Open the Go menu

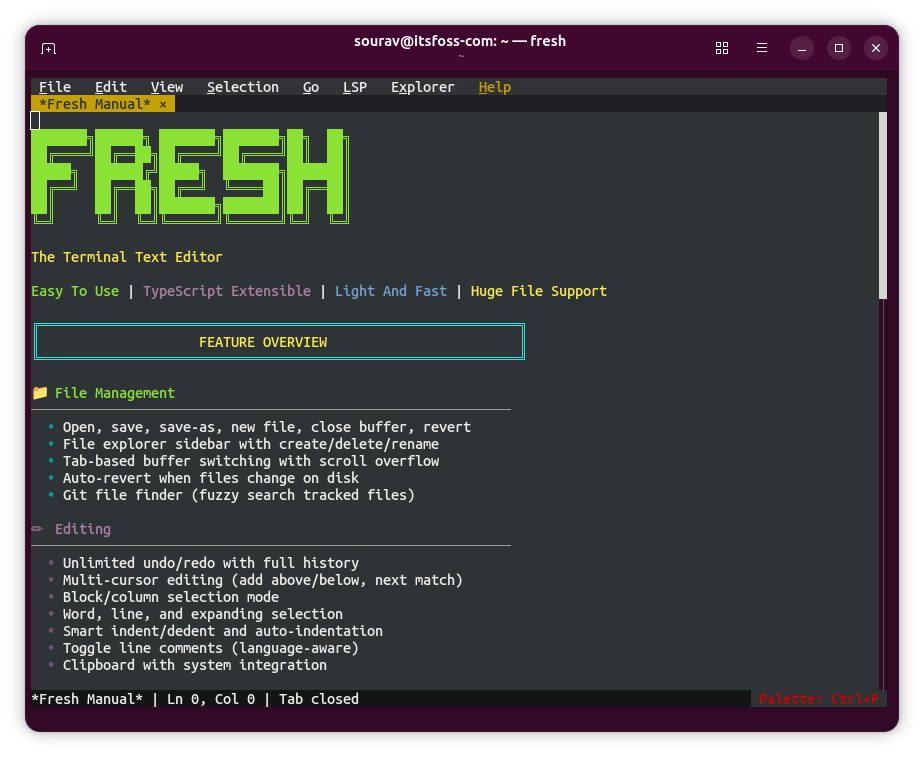310,87
